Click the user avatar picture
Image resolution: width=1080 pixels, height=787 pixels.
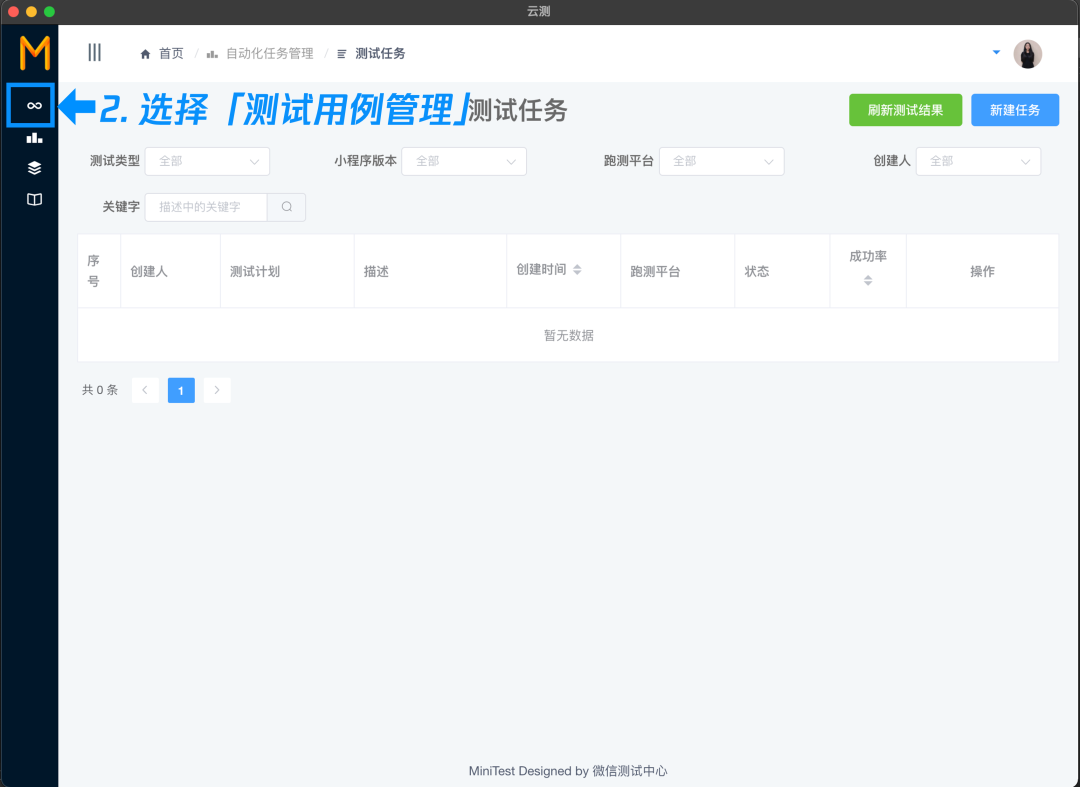pos(1027,54)
